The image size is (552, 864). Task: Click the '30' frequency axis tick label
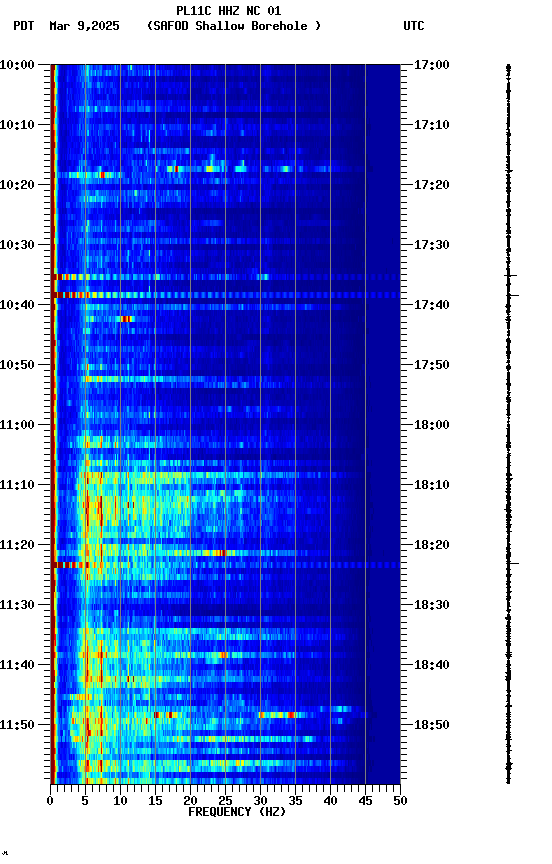pos(261,801)
